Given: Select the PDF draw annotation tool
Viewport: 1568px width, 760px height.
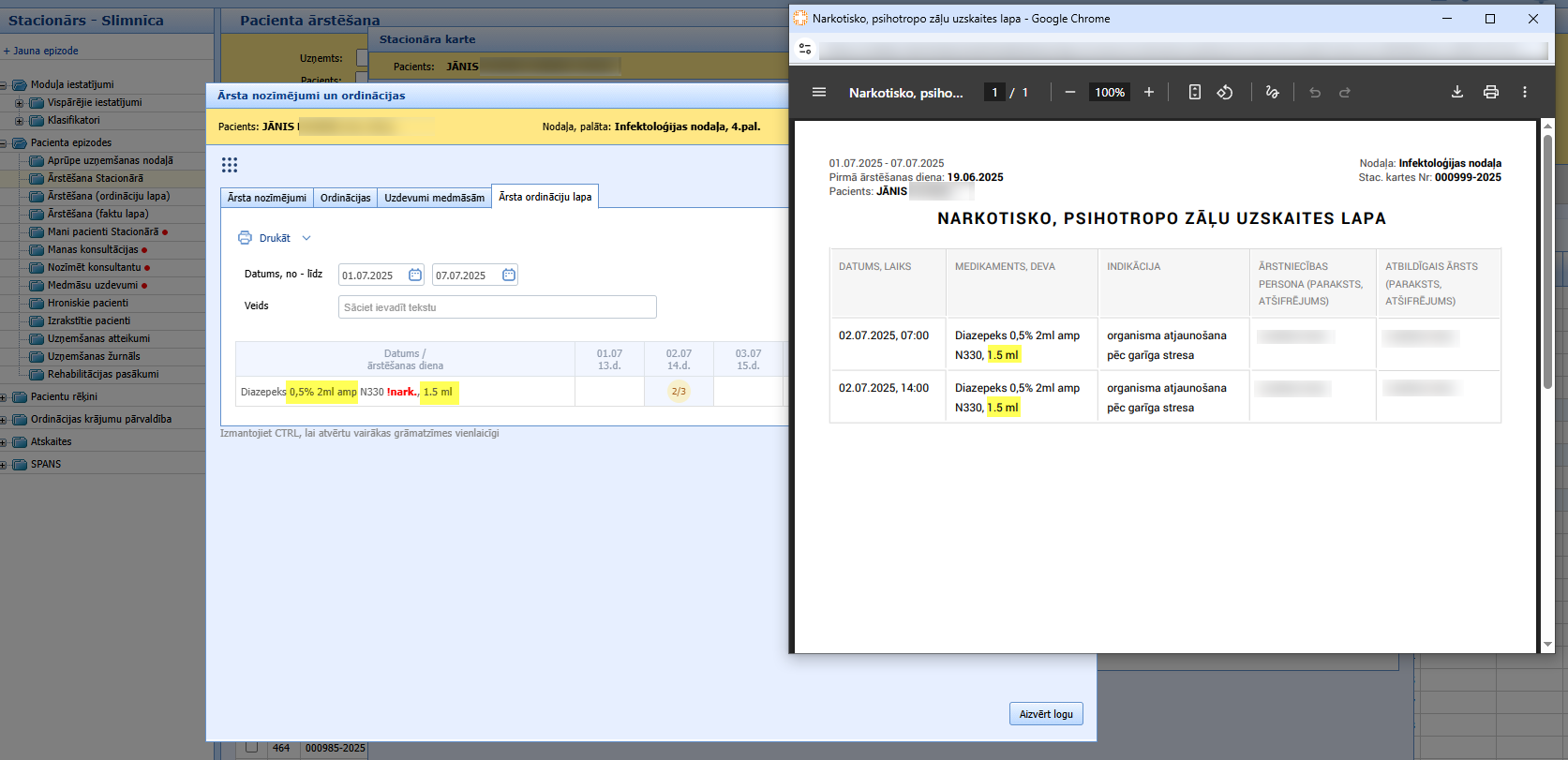Looking at the screenshot, I should tap(1272, 92).
